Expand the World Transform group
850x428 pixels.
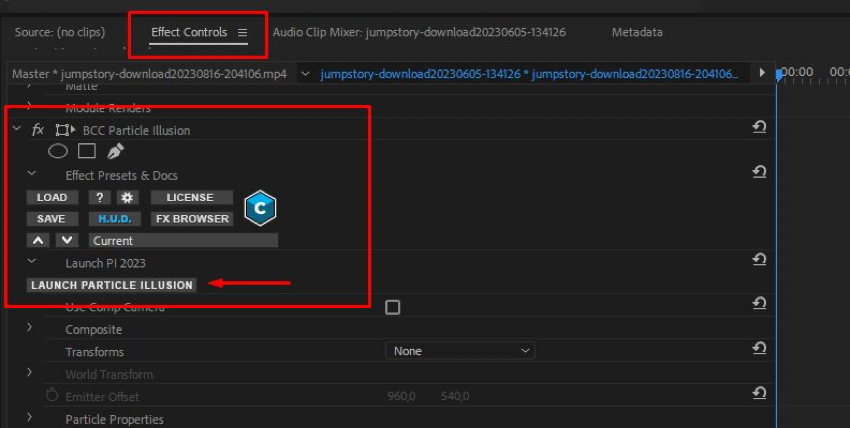pos(29,373)
